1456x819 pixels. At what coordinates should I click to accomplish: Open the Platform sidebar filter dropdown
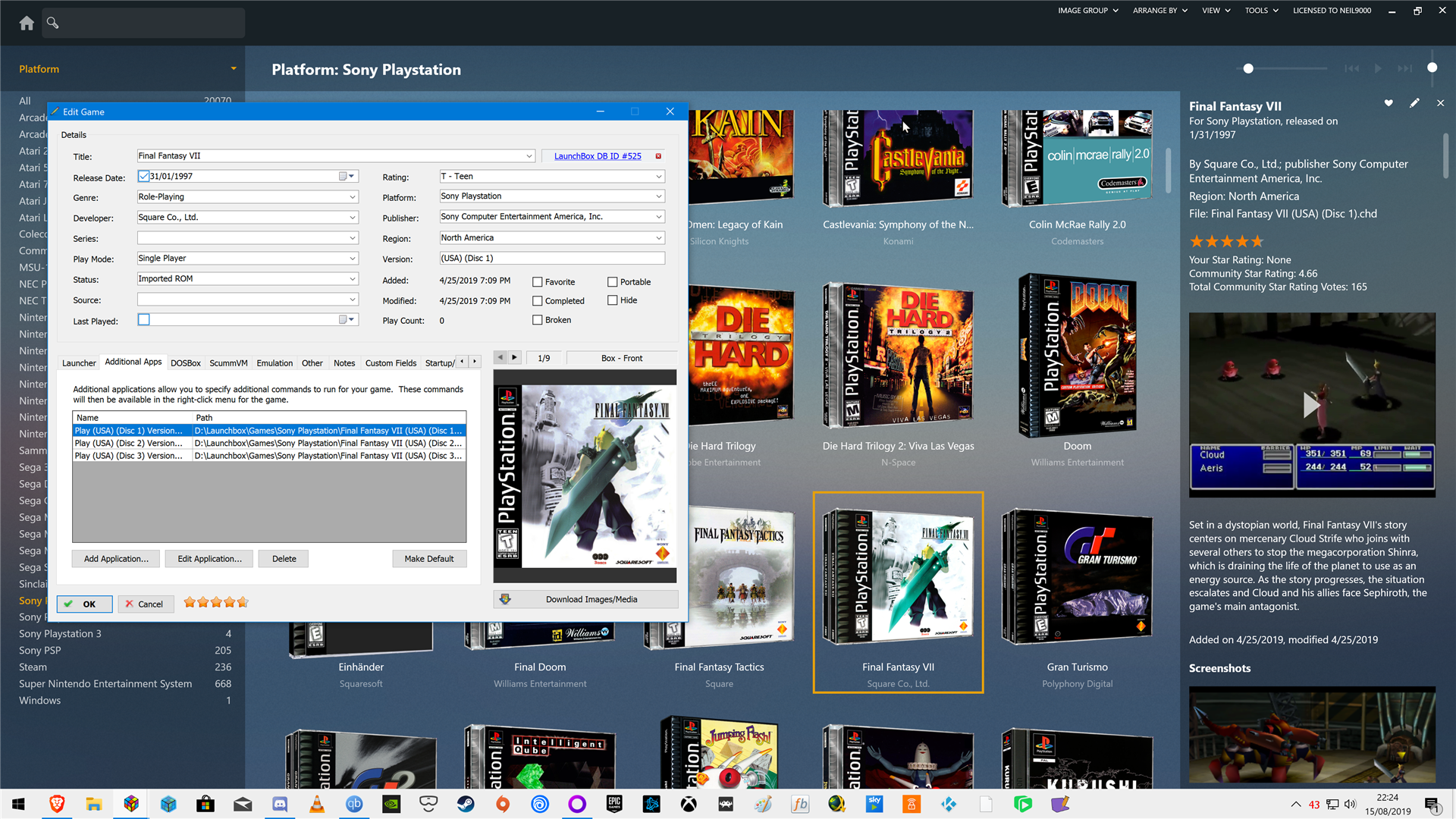[x=234, y=69]
